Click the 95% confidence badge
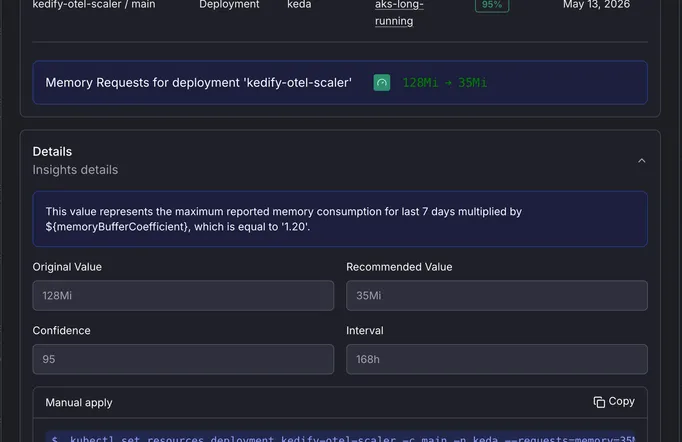The height and width of the screenshot is (442, 682). point(492,5)
